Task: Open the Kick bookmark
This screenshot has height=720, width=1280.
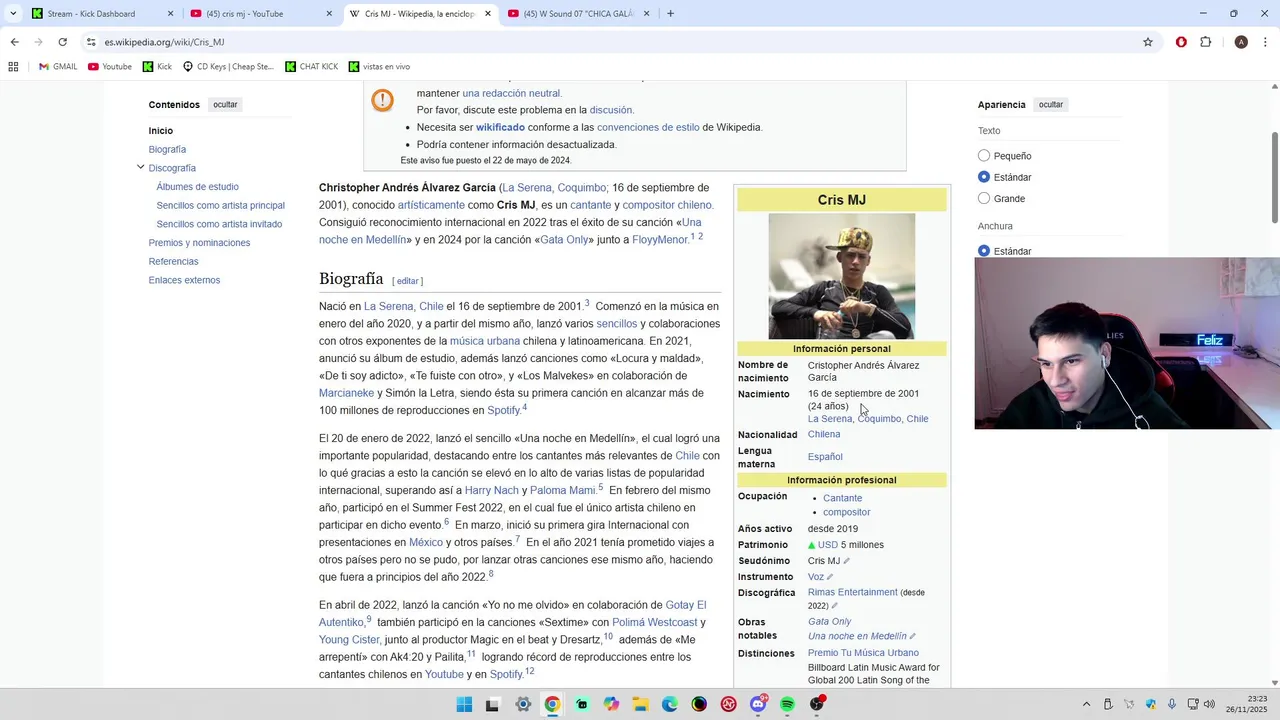Action: (x=157, y=67)
